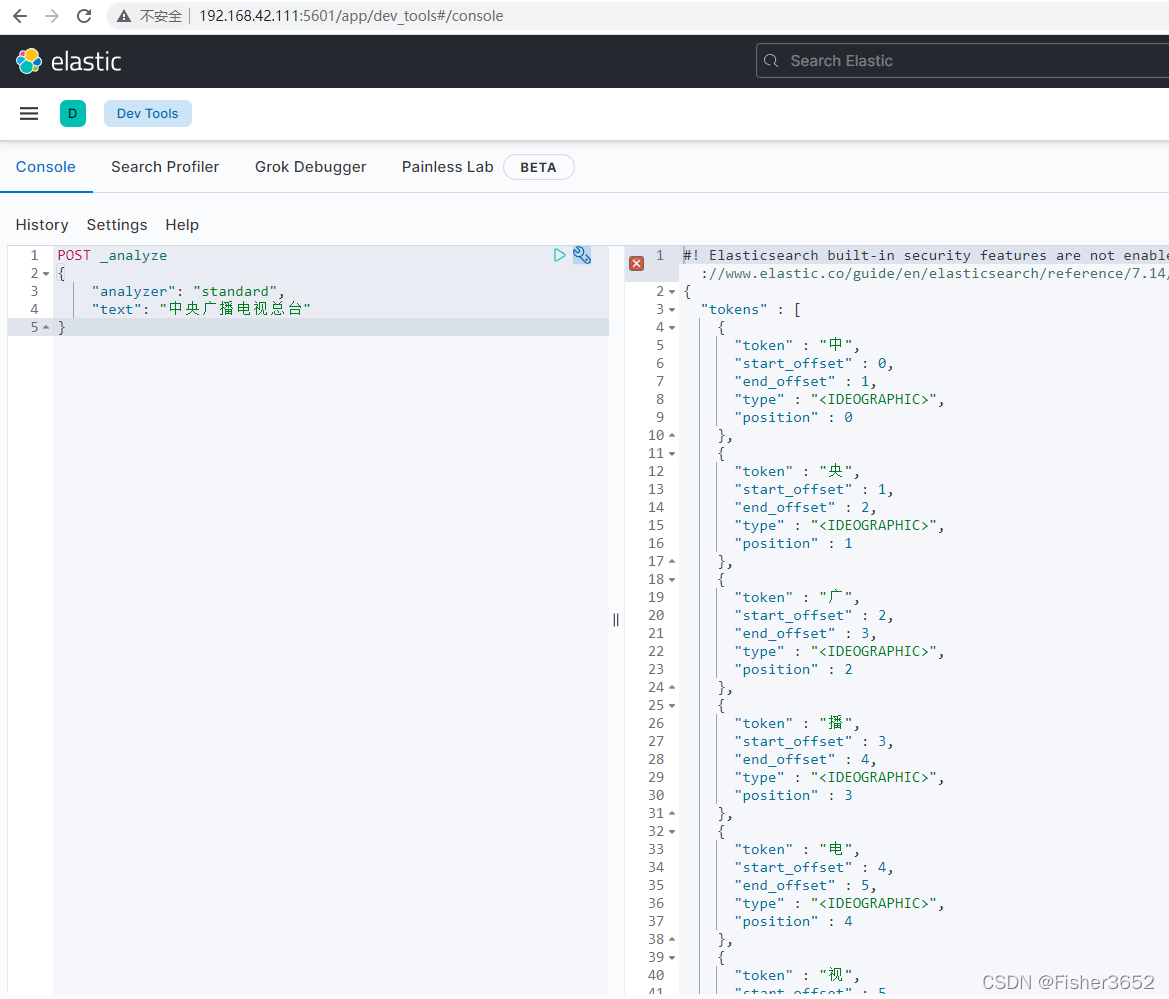Collapse the request body at editor line 2
Image resolution: width=1169 pixels, height=999 pixels.
click(46, 274)
